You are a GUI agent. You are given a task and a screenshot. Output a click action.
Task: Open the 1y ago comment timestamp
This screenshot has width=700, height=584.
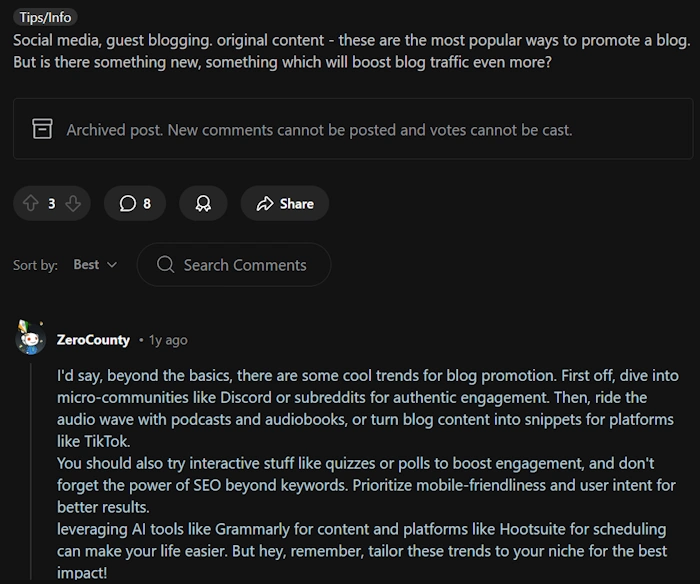[168, 340]
